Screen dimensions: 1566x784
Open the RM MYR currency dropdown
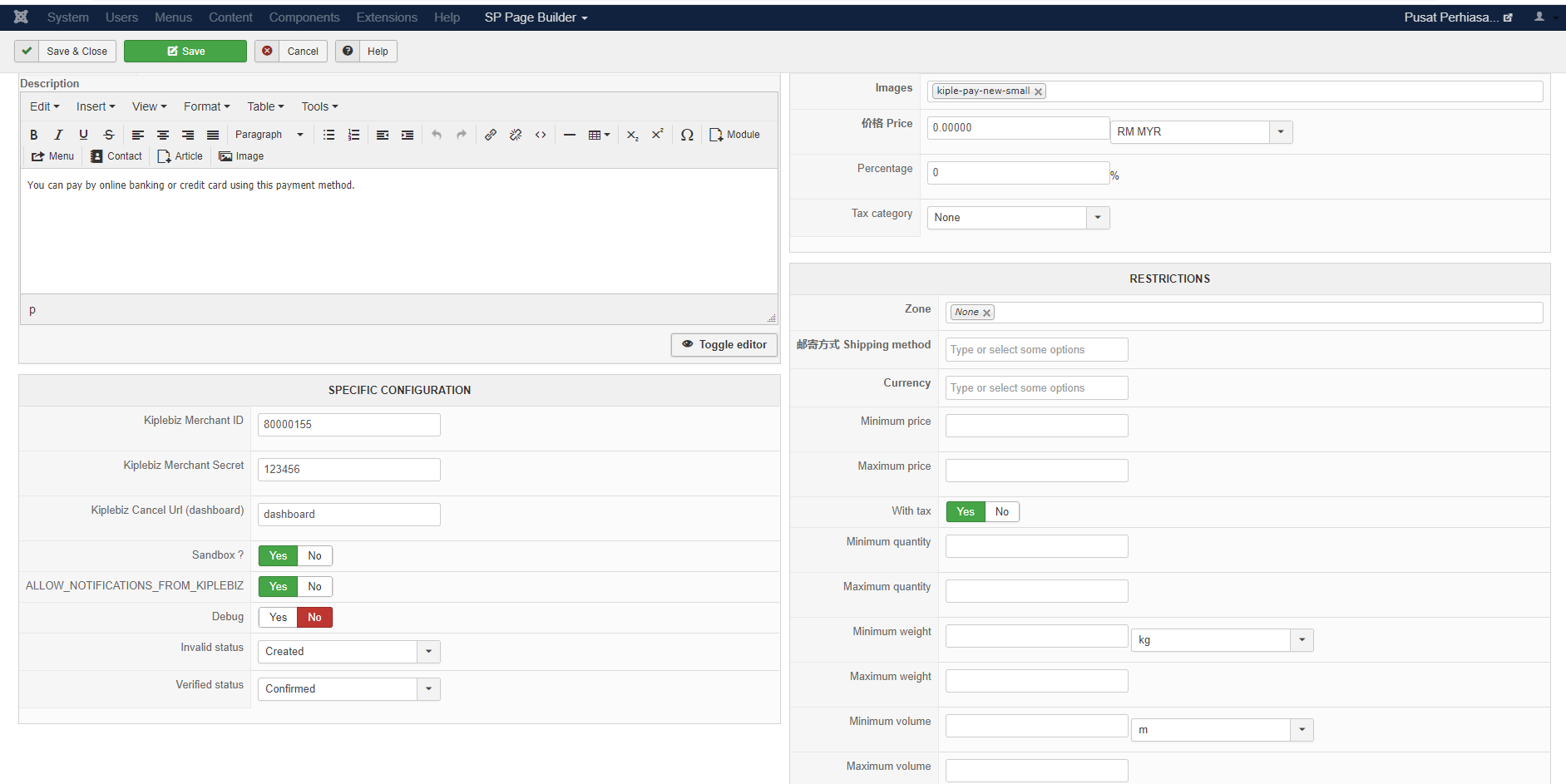tap(1202, 132)
